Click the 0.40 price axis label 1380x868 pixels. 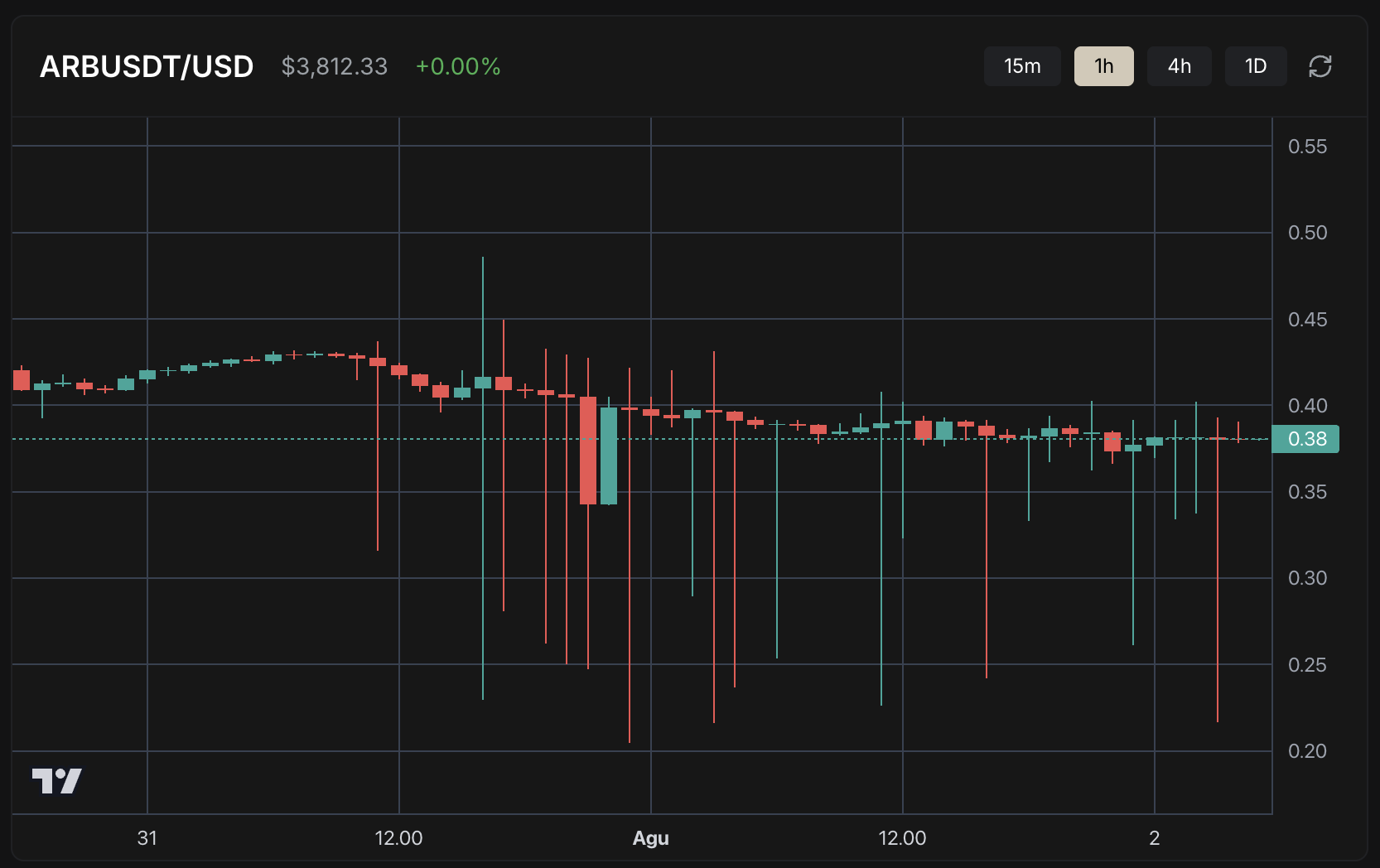pos(1307,406)
